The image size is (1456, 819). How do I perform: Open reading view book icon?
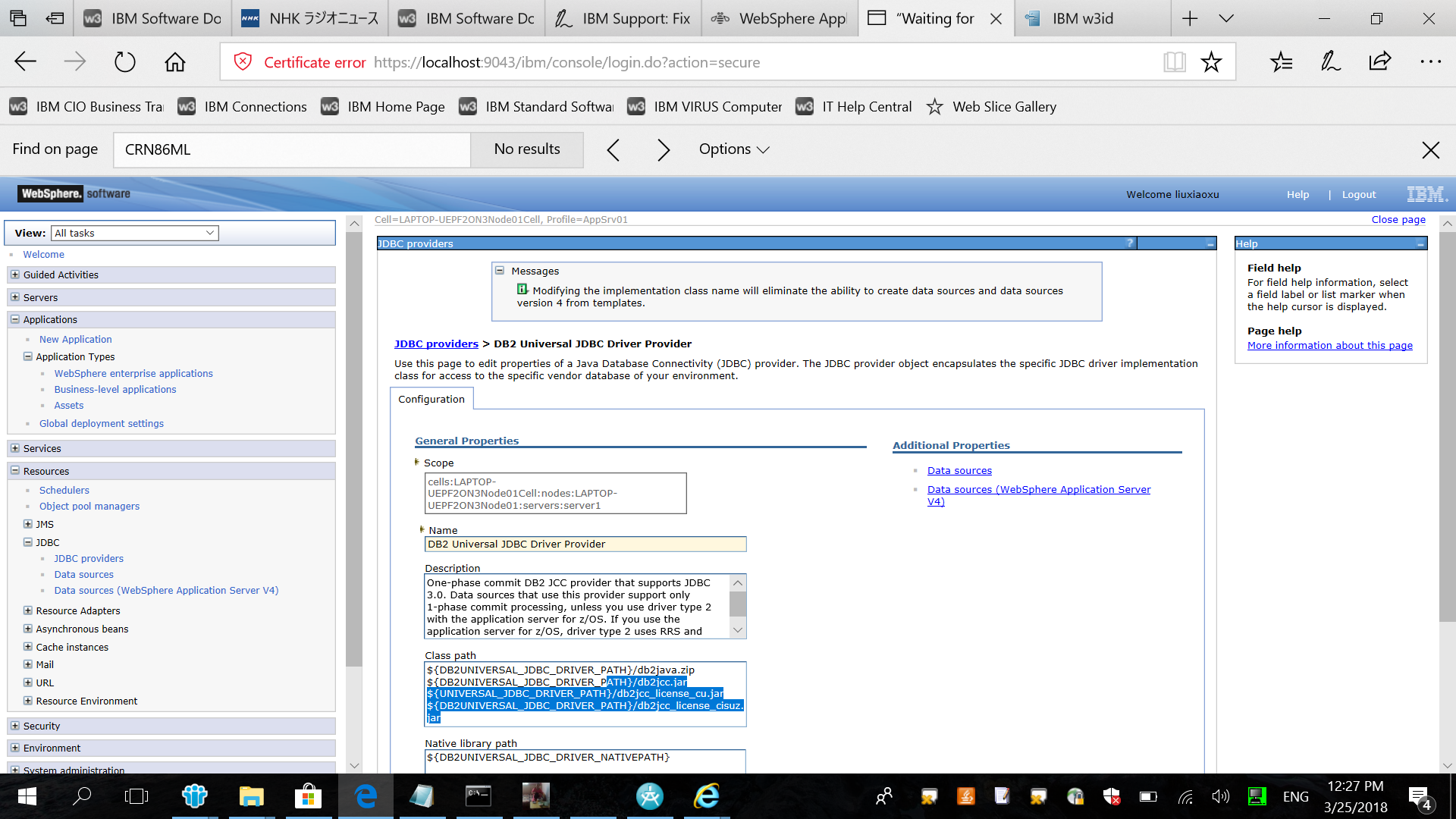1175,62
